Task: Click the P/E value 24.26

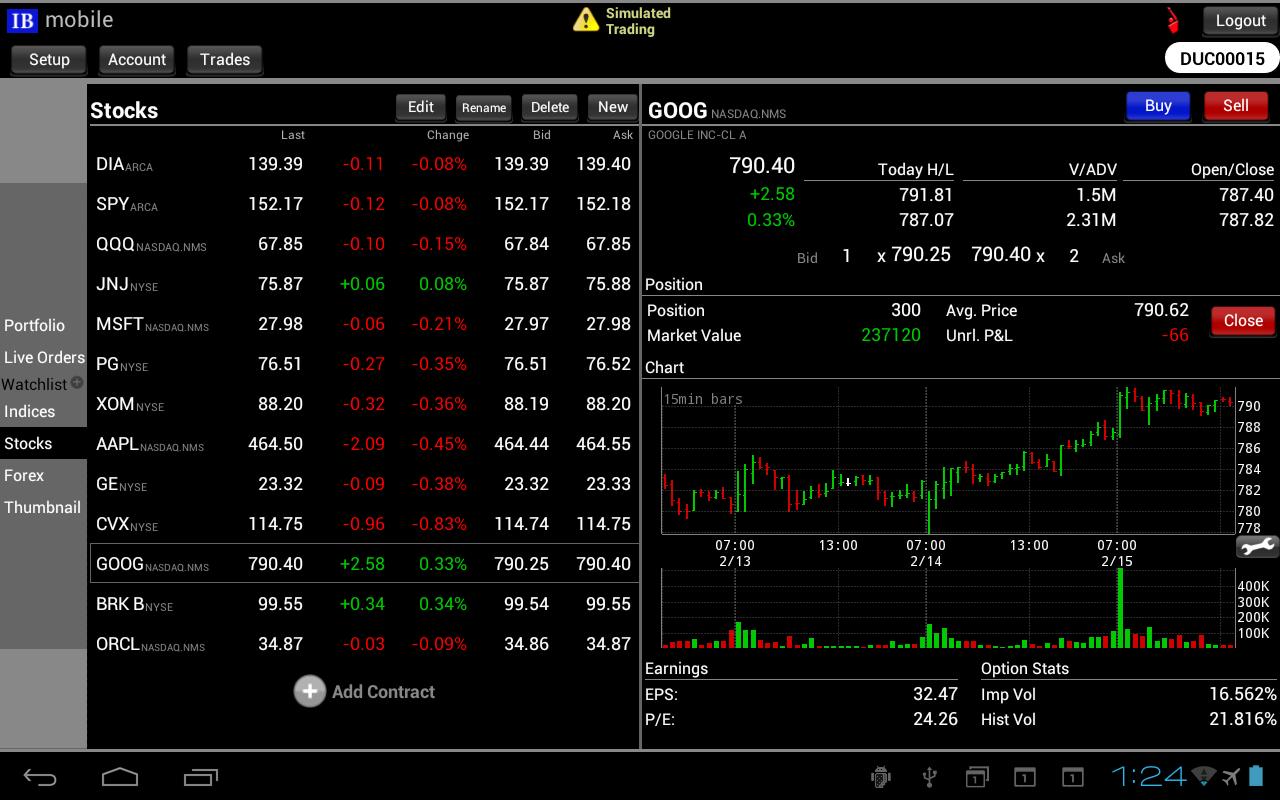Action: point(936,719)
